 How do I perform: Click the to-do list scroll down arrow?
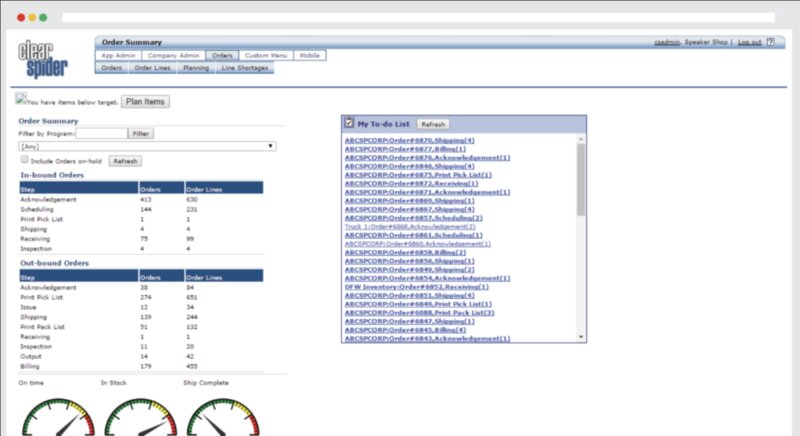click(x=581, y=338)
